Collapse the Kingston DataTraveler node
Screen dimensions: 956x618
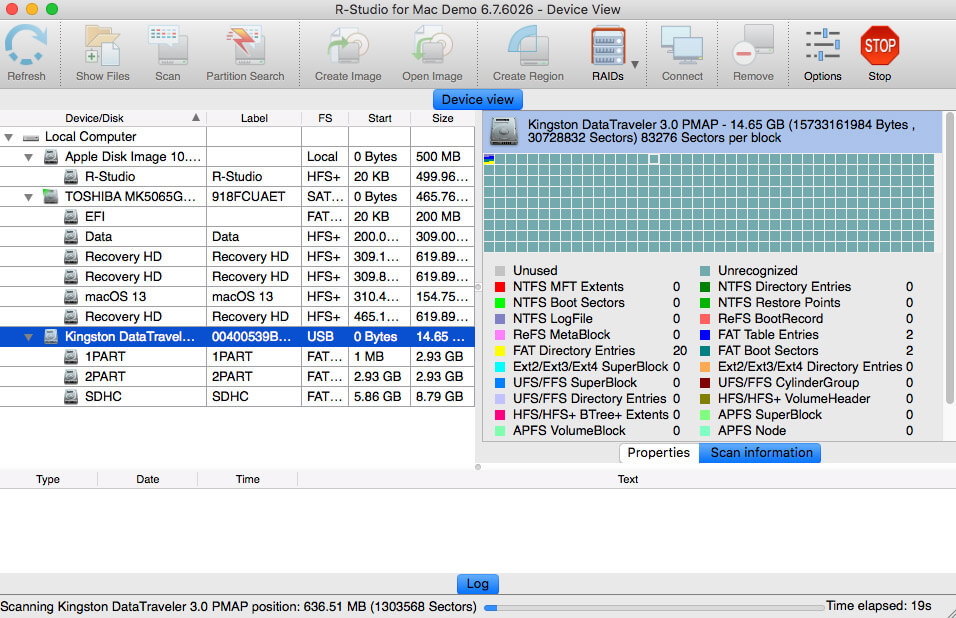coord(28,337)
